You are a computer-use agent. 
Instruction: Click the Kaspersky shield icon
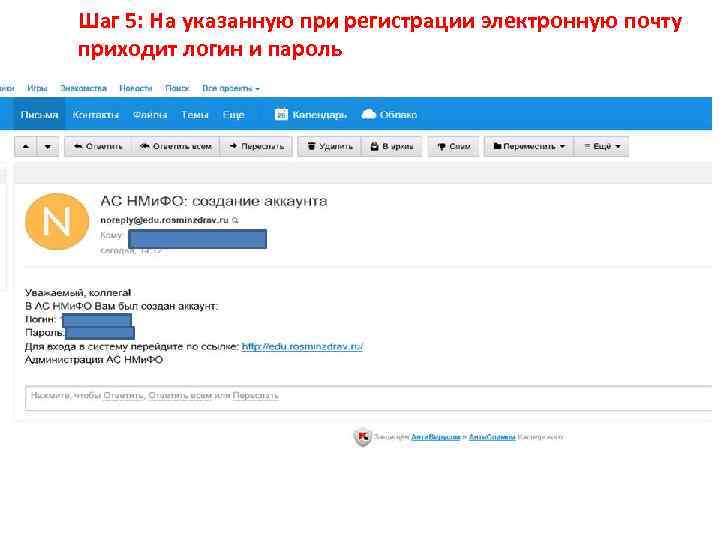tap(362, 437)
